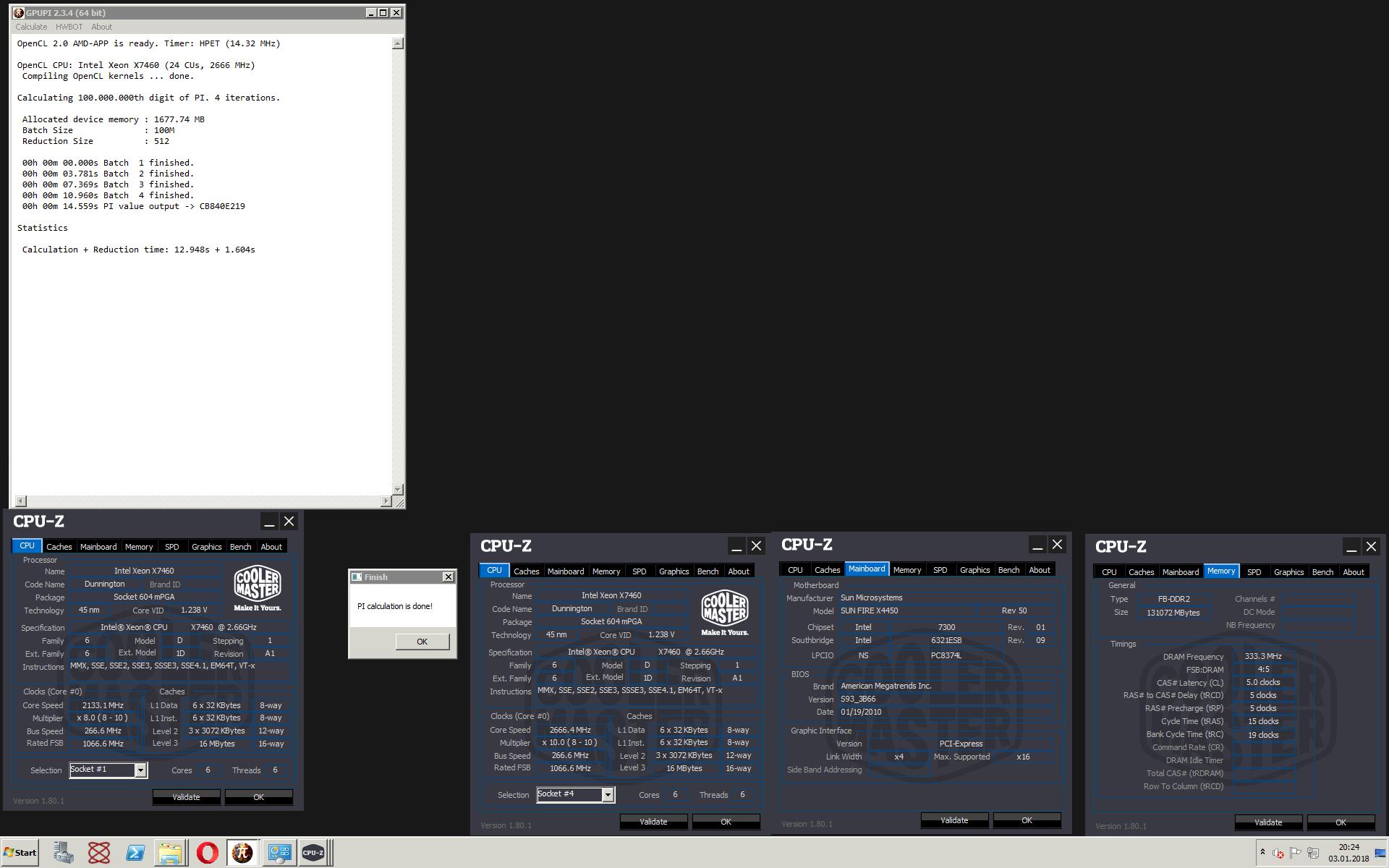Open SPD tab in Socket #1 CPU-Z
The image size is (1389, 868).
(x=171, y=547)
